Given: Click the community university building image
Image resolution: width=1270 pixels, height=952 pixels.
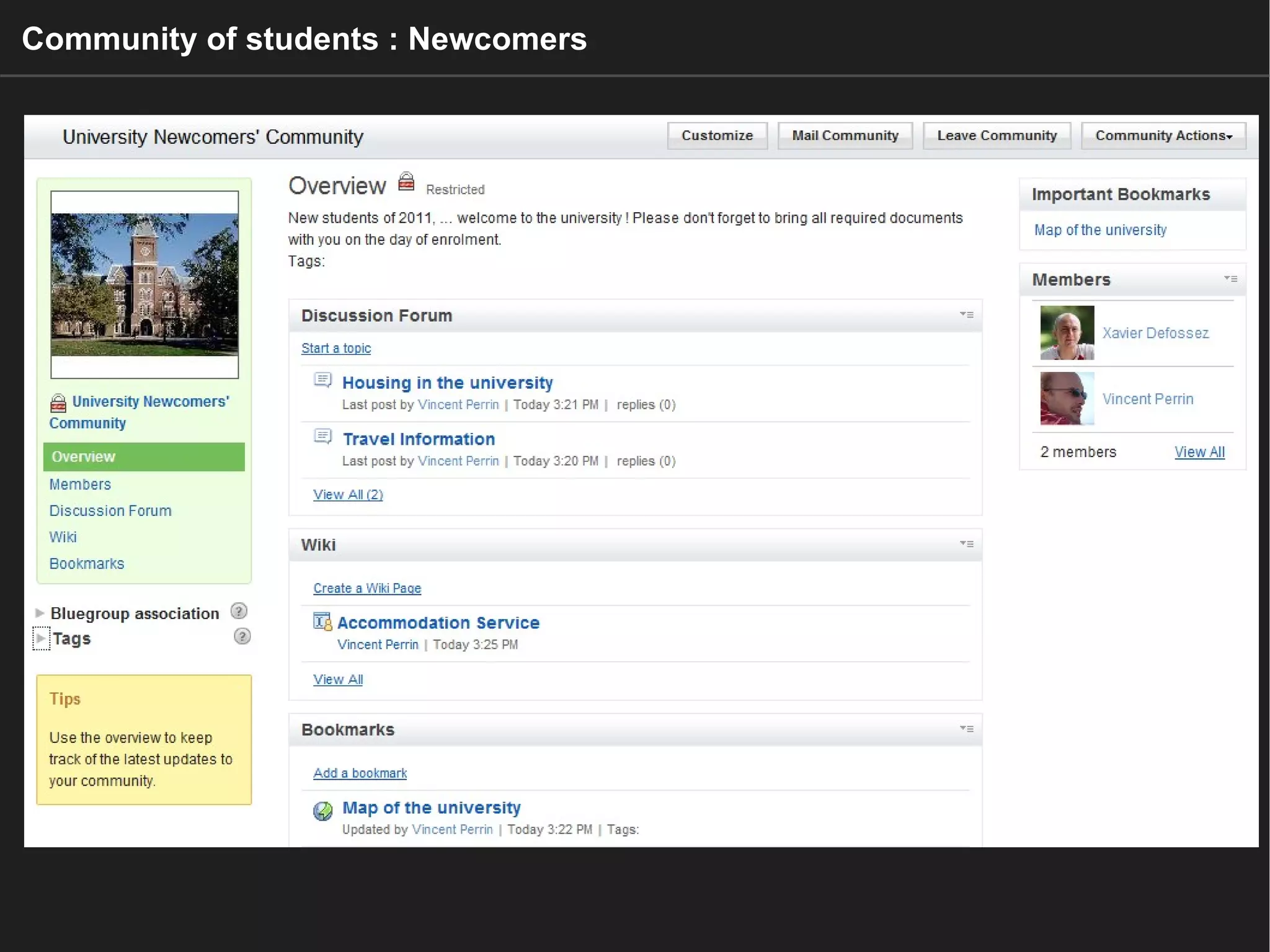Looking at the screenshot, I should point(144,285).
